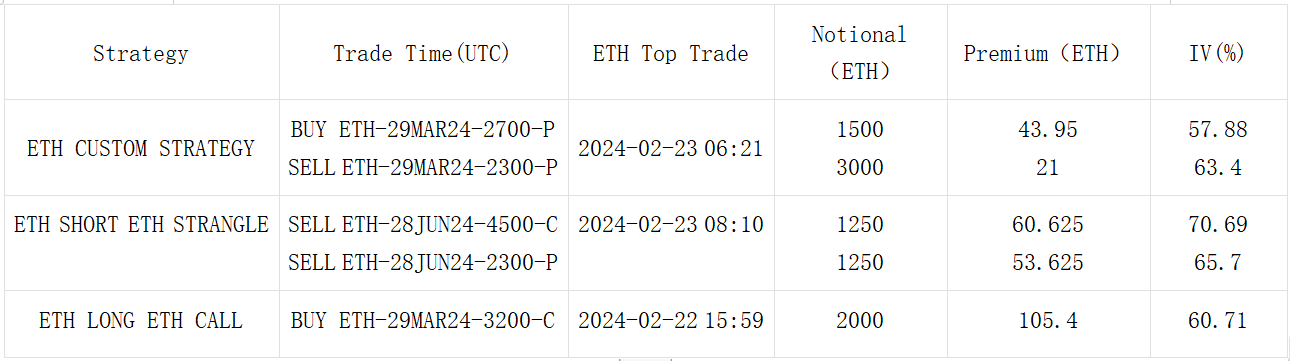Select the 2024-02-23 06:21 timestamp

click(670, 149)
